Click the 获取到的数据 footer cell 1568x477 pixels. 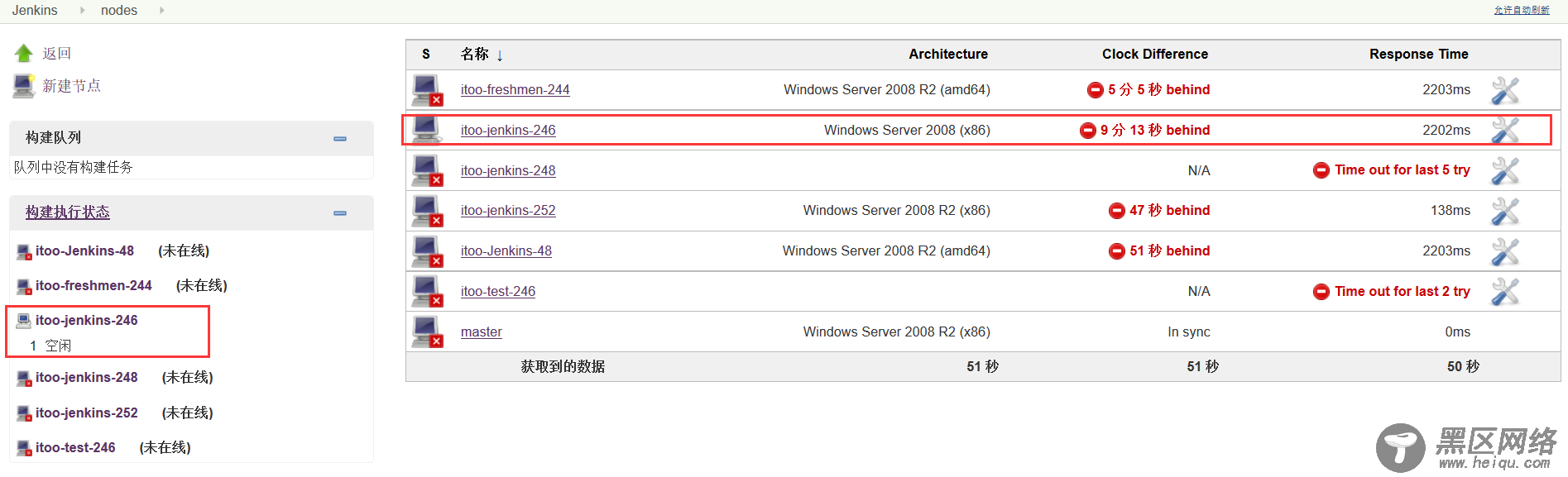pyautogui.click(x=563, y=366)
